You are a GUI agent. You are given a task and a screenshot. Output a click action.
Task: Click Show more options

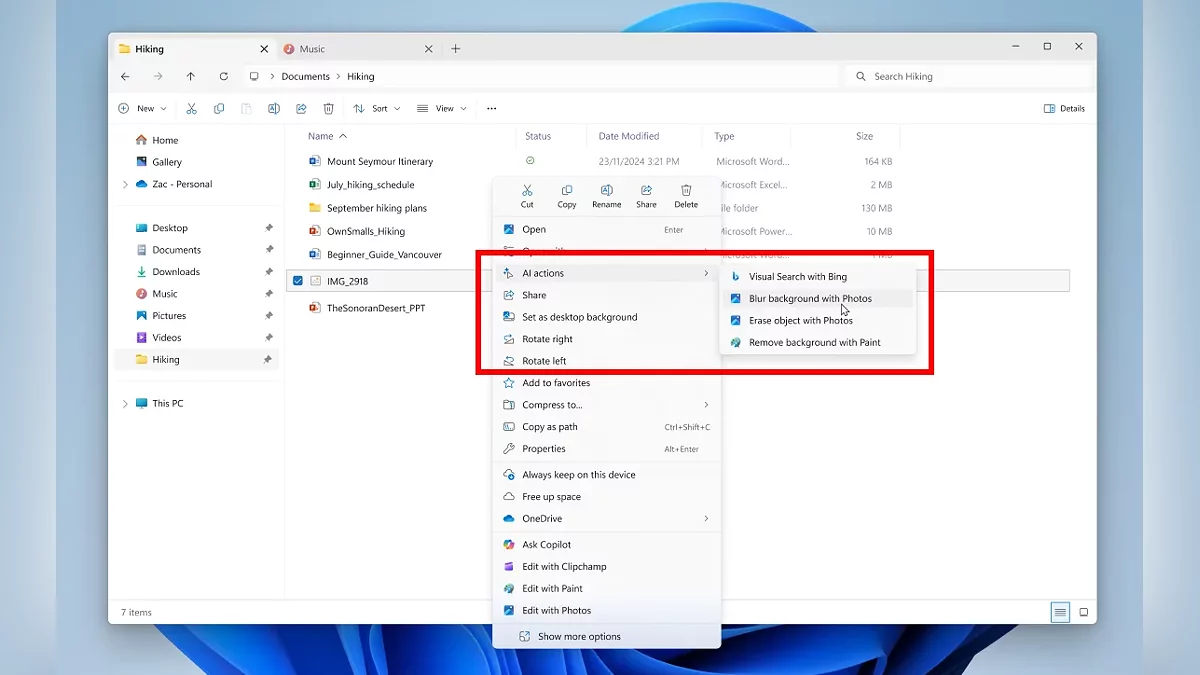coord(579,637)
